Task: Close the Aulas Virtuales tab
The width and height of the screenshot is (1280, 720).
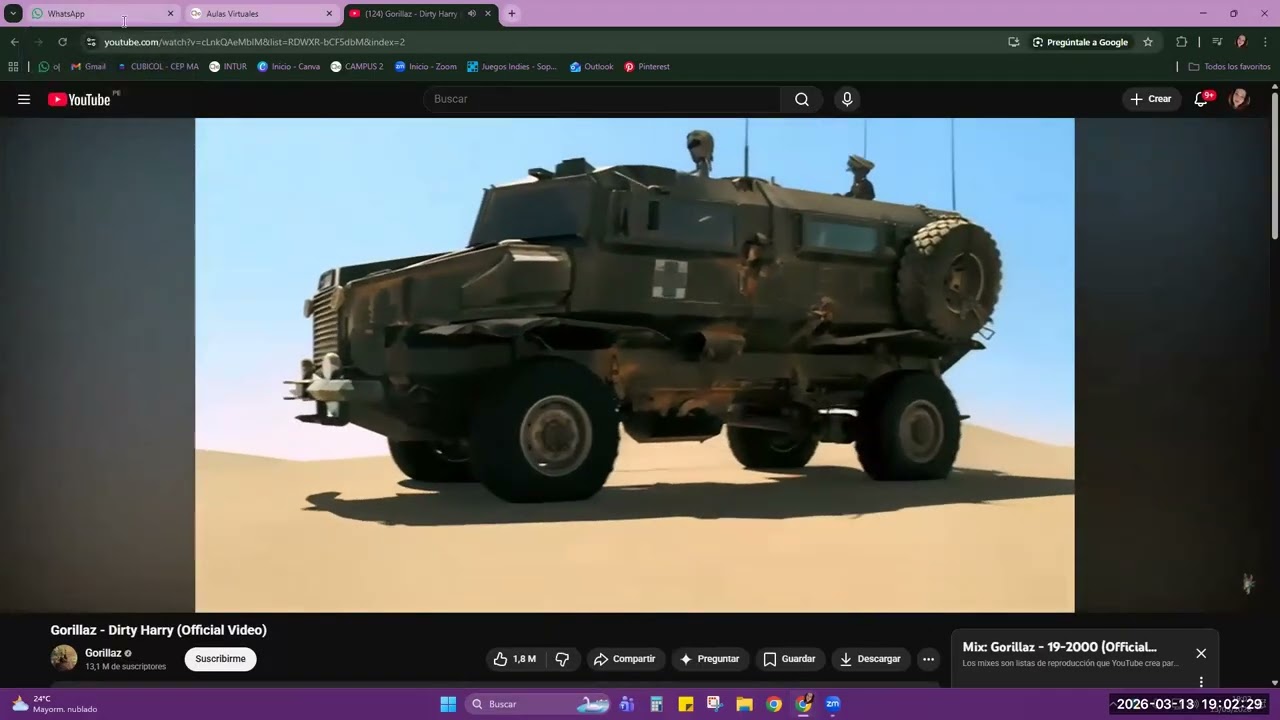Action: [x=329, y=14]
